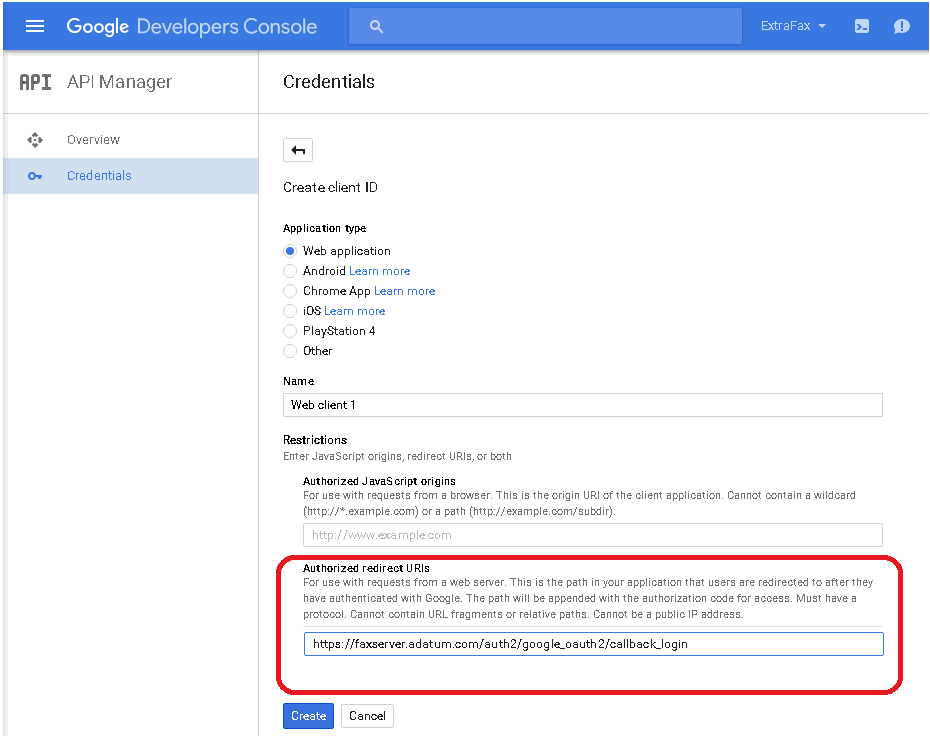The height and width of the screenshot is (741, 930).
Task: Click the API Manager logo icon
Action: coord(35,82)
